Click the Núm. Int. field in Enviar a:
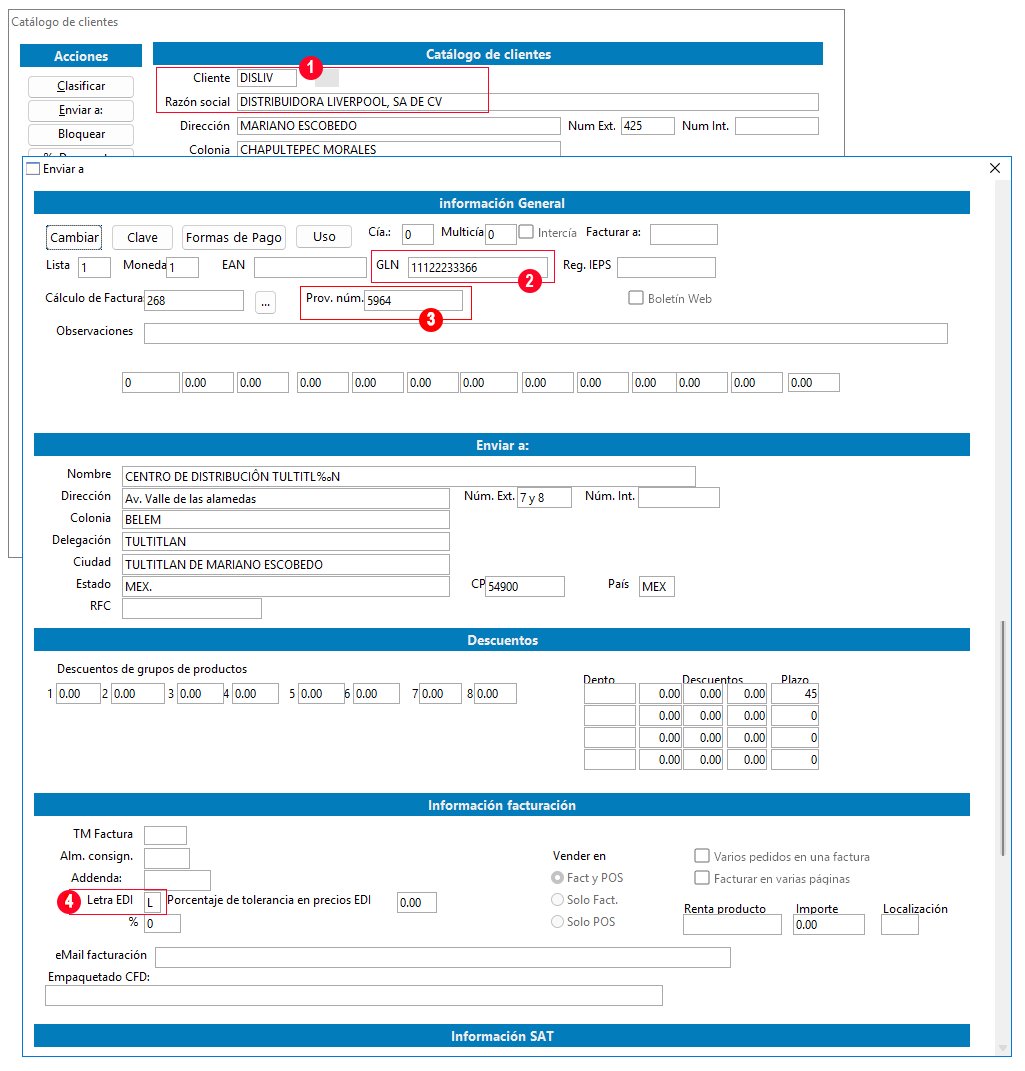1025x1071 pixels. click(679, 497)
